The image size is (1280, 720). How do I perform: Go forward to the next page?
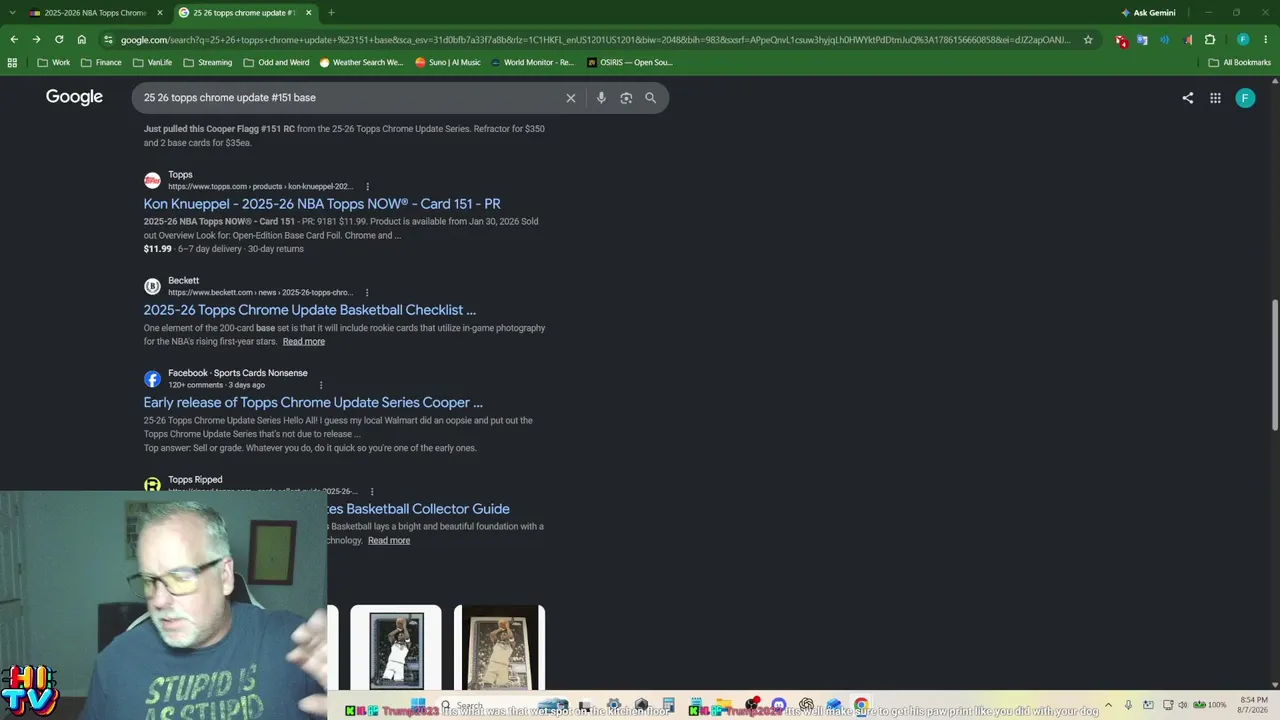click(x=36, y=40)
